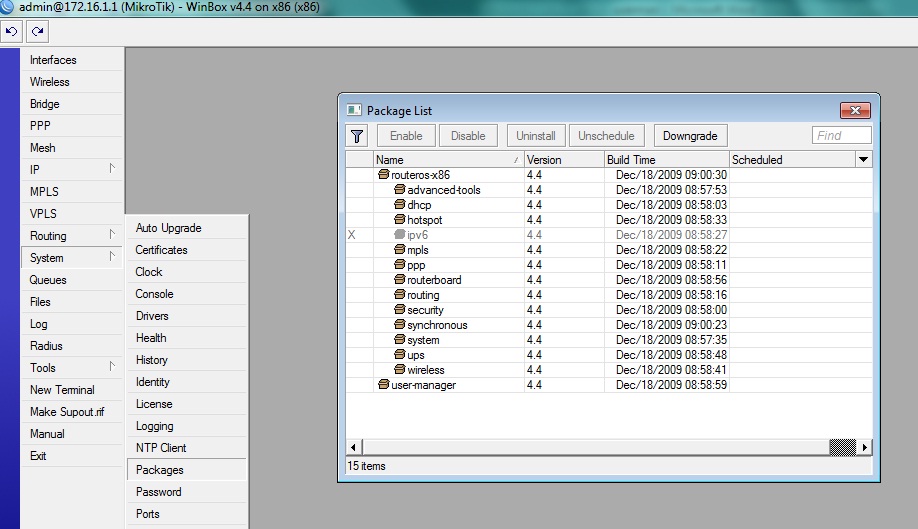Click the horizontal scrollbar right arrow
Viewport: 918px width, 529px height.
pos(865,448)
